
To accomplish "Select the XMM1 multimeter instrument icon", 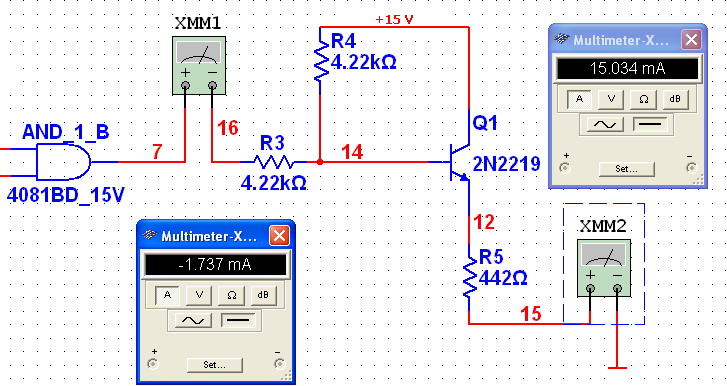I will 199,66.
